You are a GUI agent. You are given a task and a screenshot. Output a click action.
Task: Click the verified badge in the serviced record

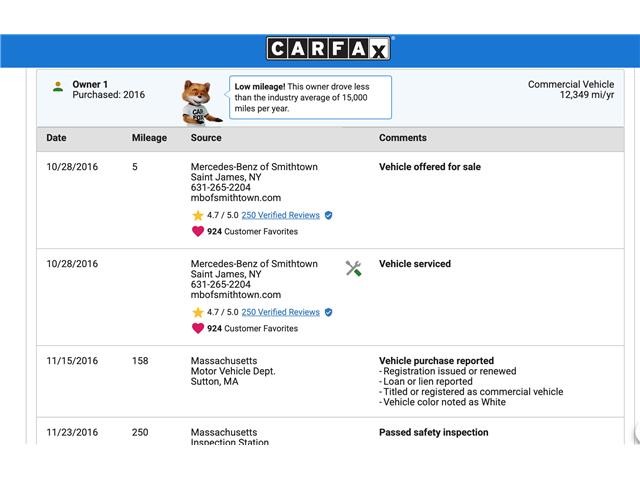tap(329, 312)
